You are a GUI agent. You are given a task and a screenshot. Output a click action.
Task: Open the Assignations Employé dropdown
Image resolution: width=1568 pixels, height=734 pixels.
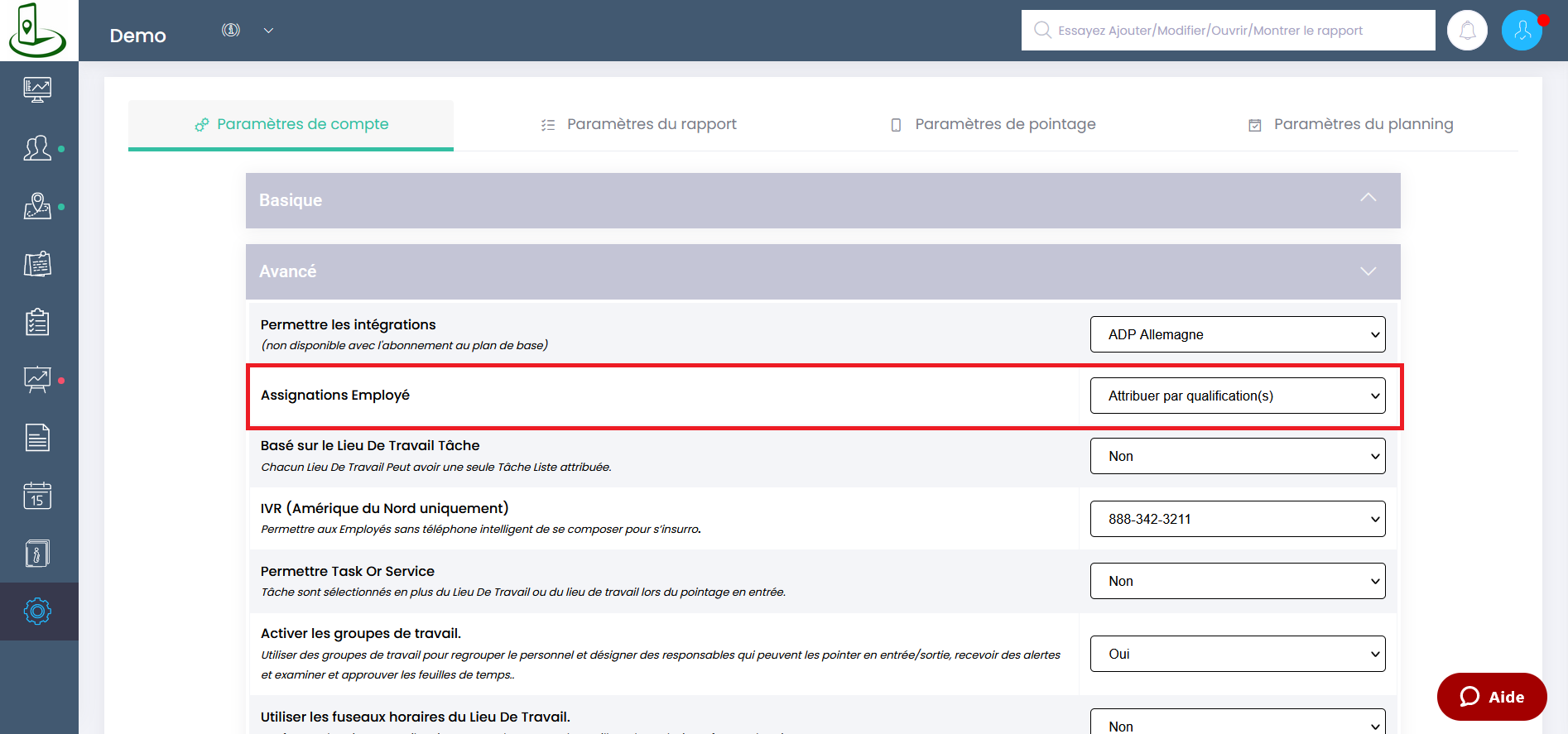pyautogui.click(x=1237, y=396)
